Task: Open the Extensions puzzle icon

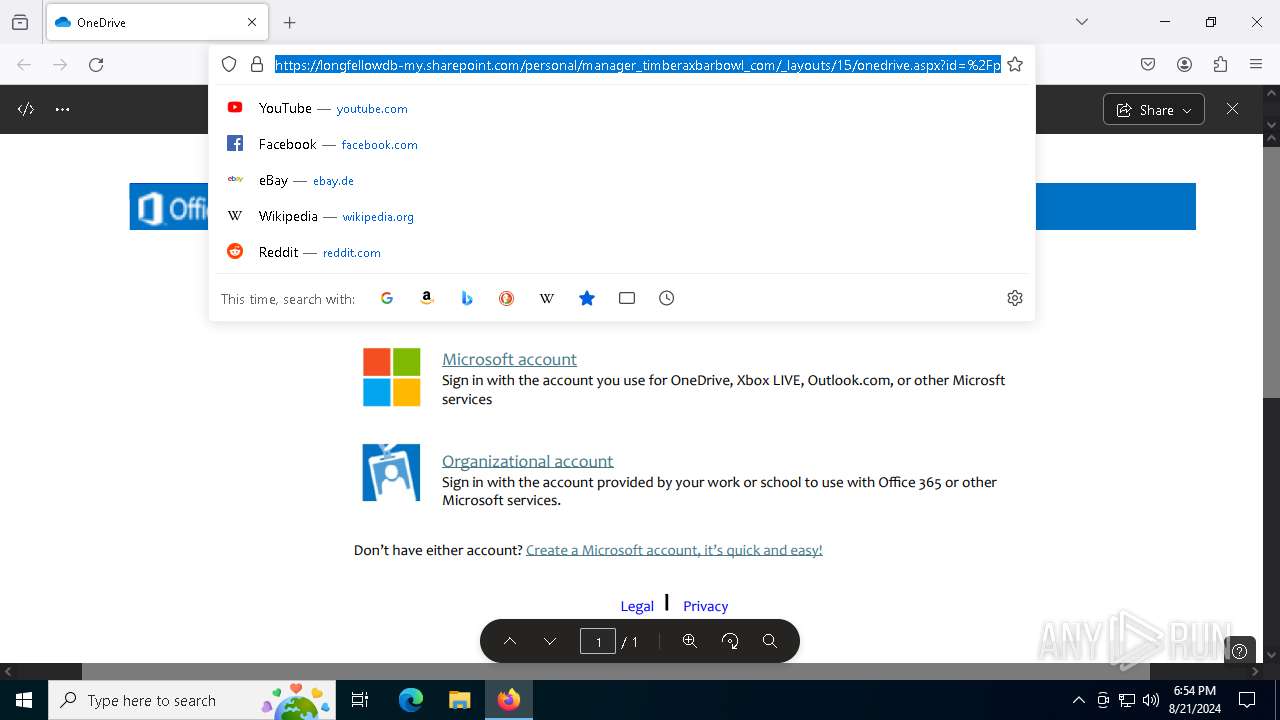Action: click(x=1220, y=64)
